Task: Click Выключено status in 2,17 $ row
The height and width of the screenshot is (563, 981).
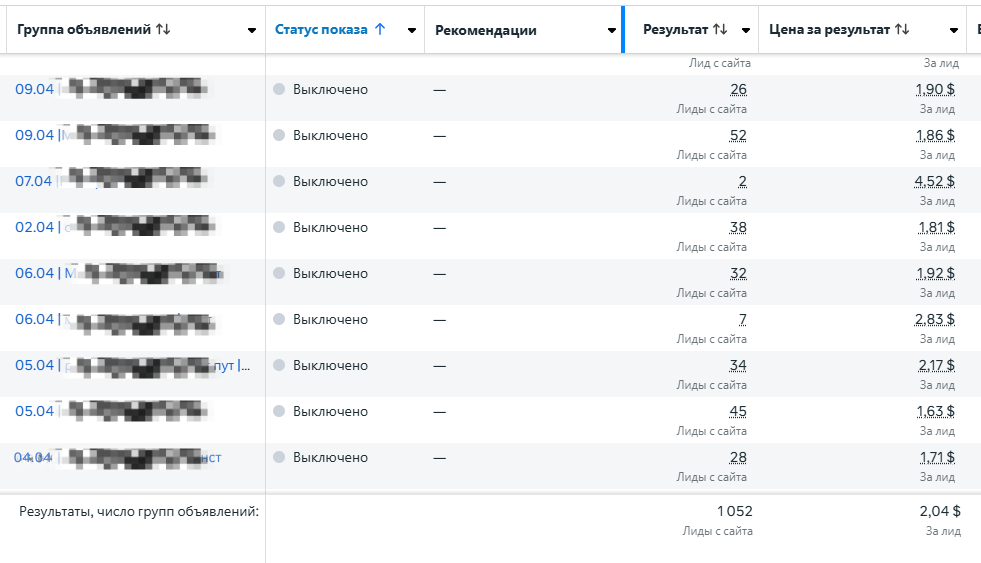Action: point(330,365)
